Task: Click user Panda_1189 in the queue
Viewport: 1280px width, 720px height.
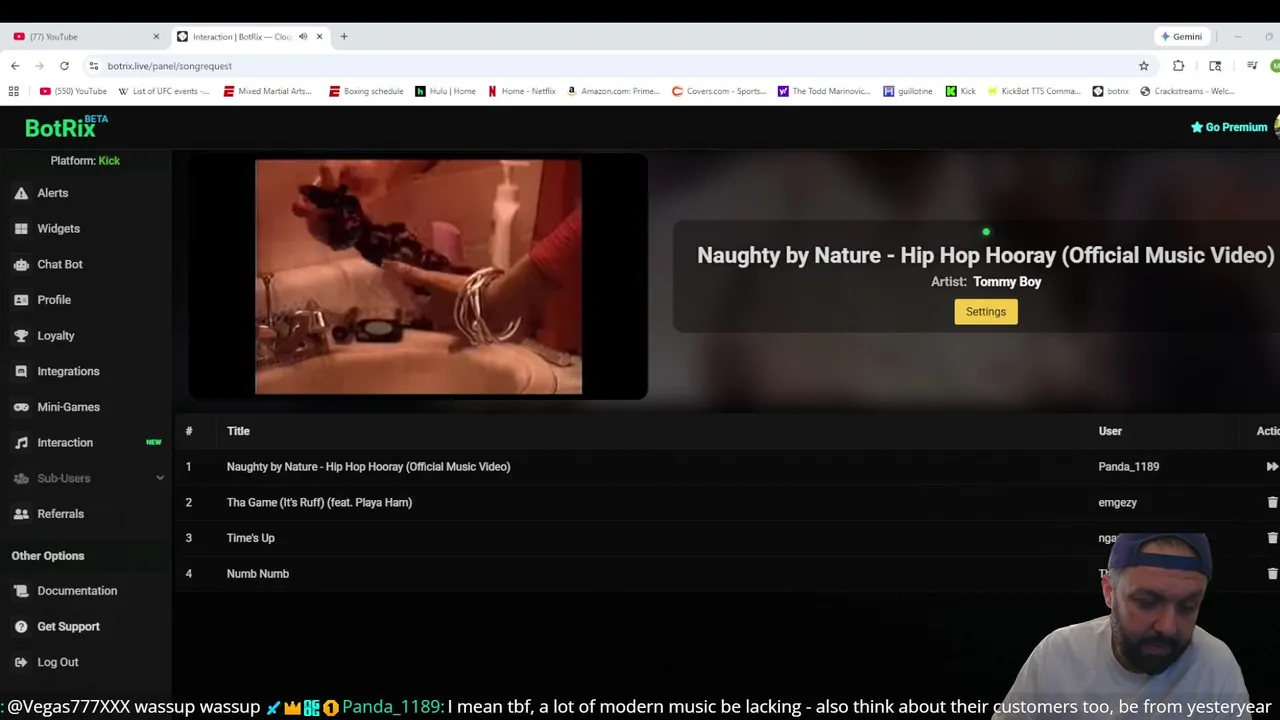Action: click(x=1128, y=467)
